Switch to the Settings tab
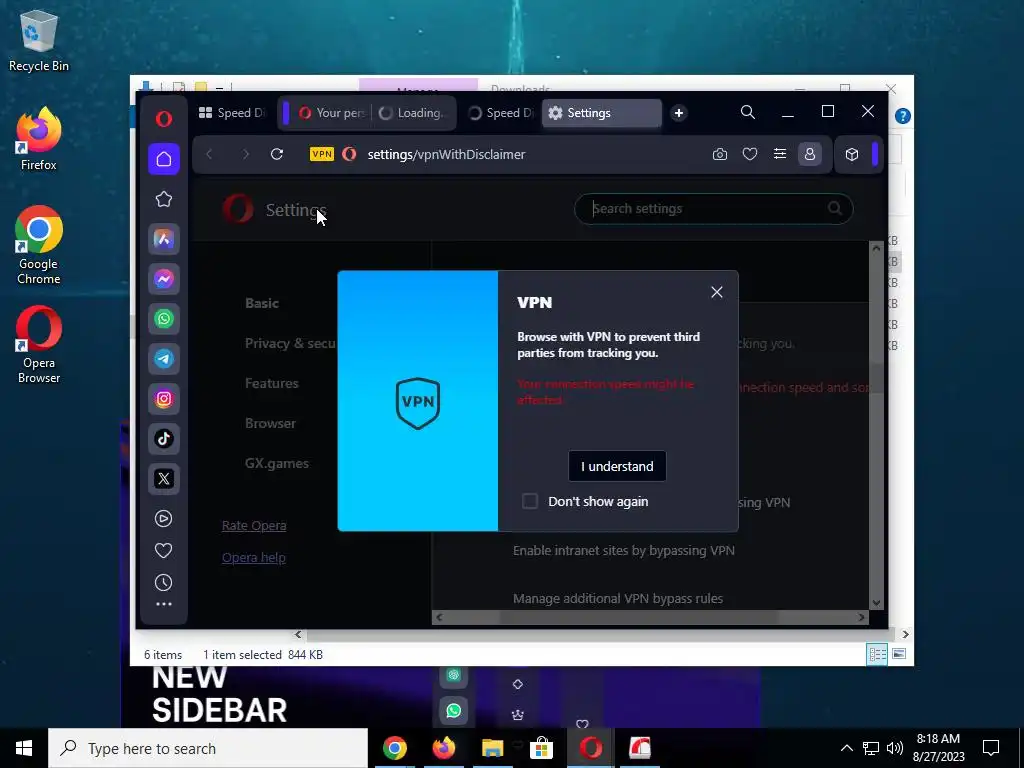 [601, 113]
